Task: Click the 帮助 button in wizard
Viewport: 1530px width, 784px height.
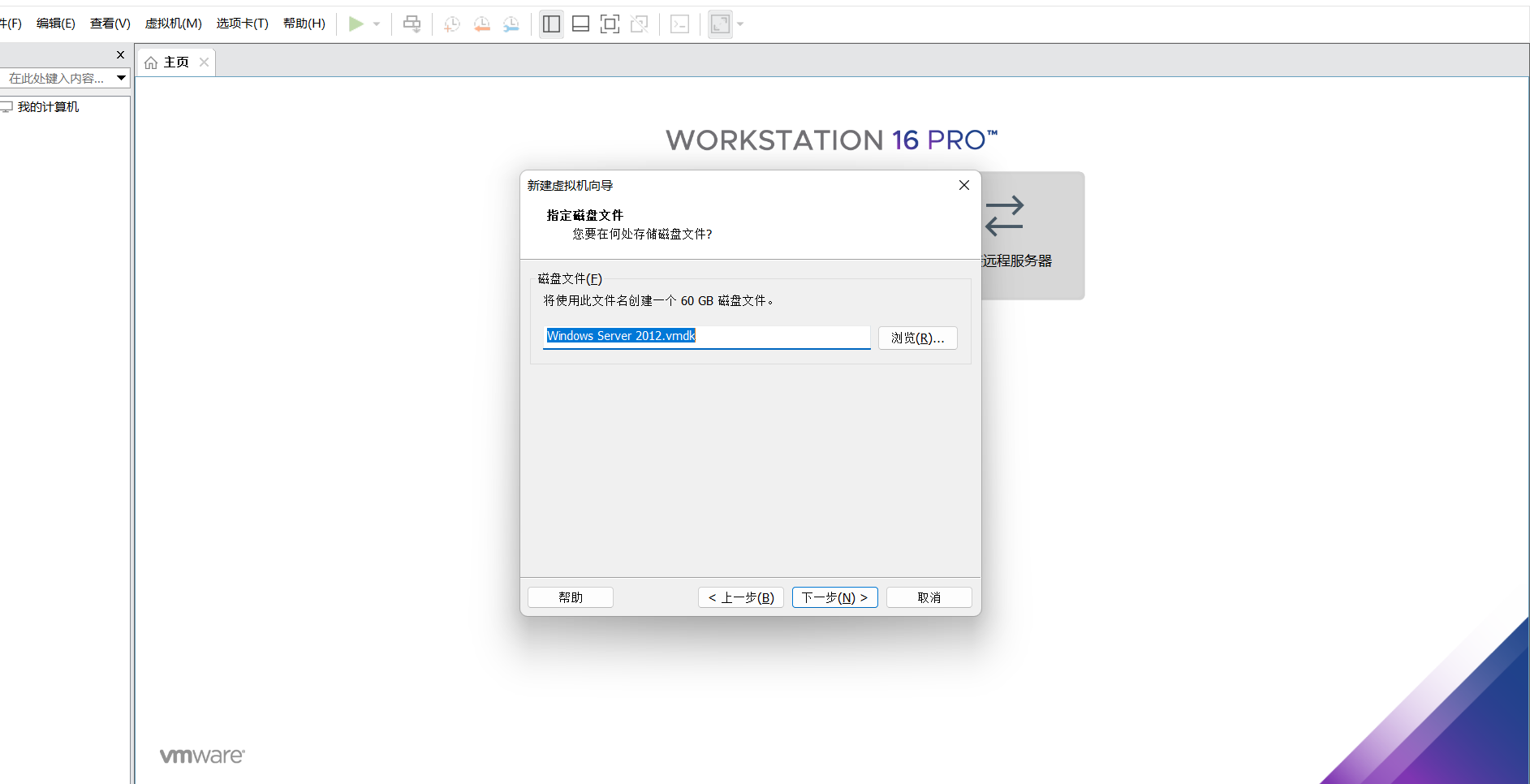Action: pos(571,597)
